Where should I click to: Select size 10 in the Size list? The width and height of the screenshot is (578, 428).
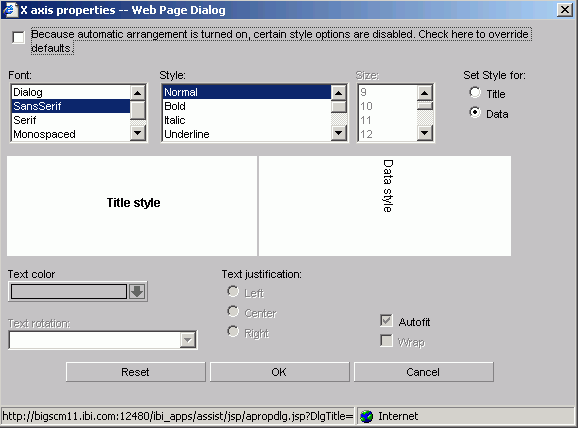pyautogui.click(x=388, y=106)
